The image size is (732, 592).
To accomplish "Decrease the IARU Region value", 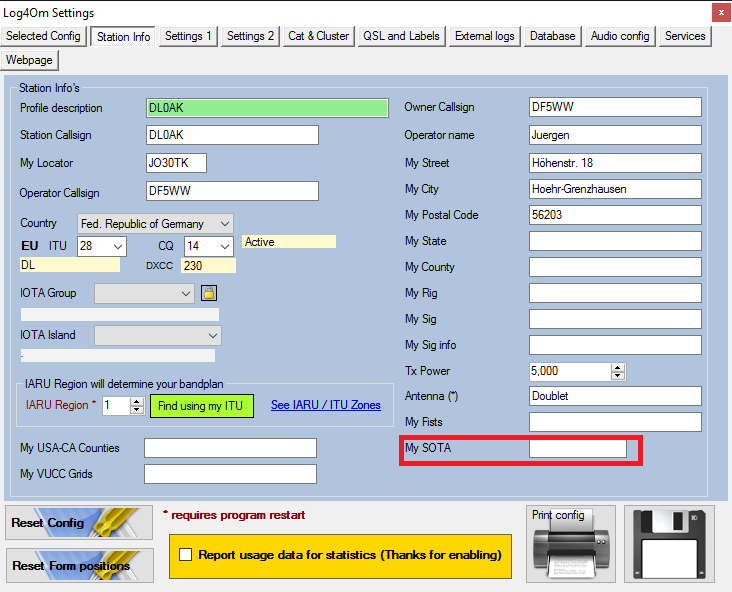I will point(137,410).
